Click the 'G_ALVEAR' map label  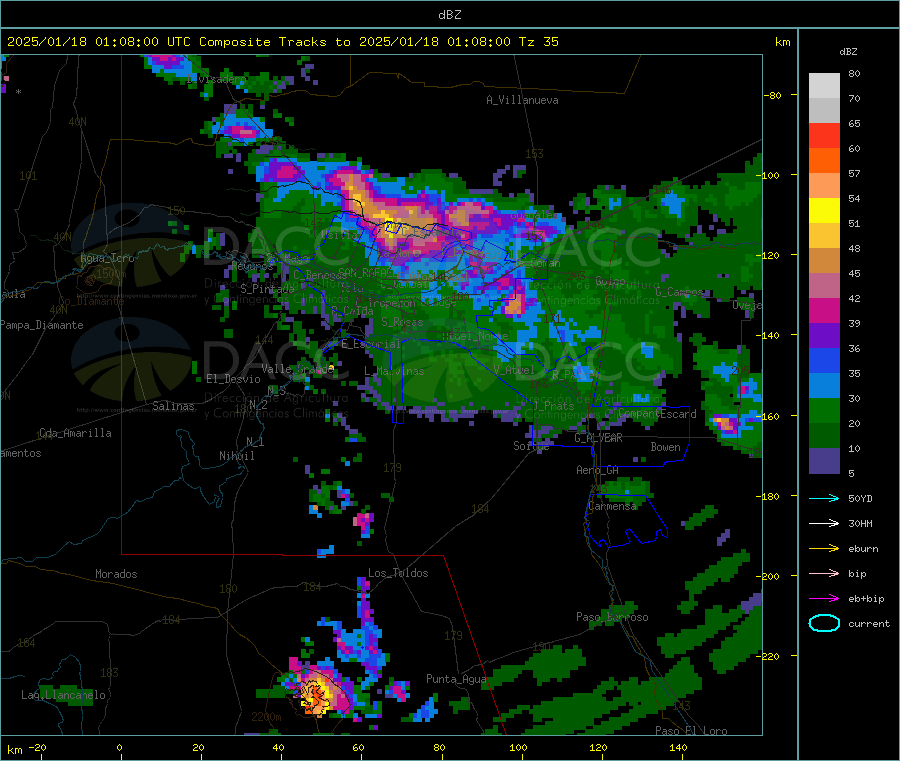(598, 438)
